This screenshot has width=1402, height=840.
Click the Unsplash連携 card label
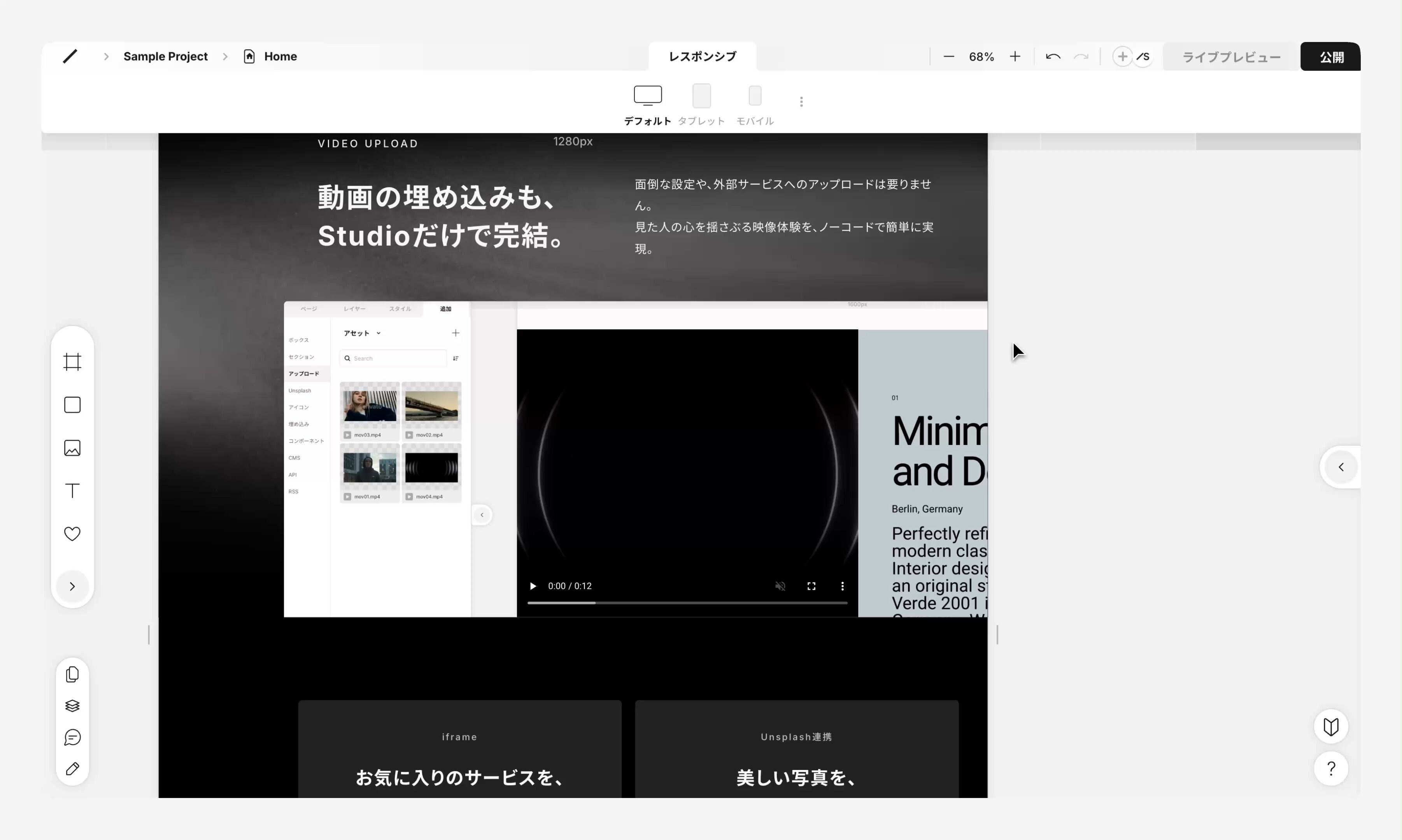(x=796, y=737)
